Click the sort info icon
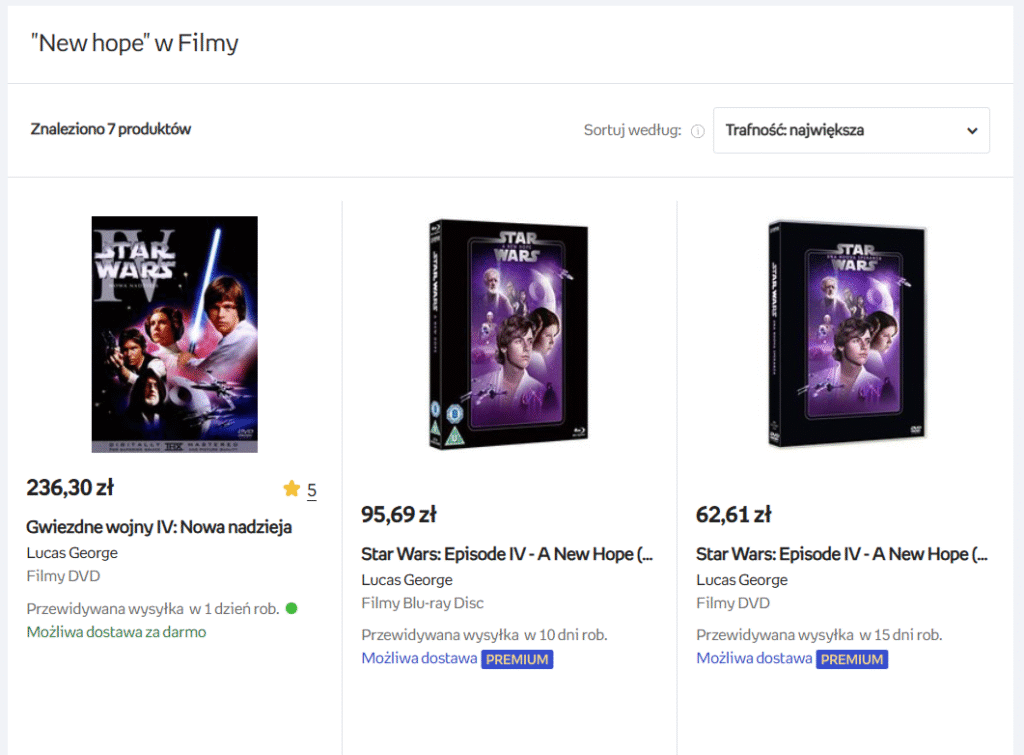Screen dimensions: 1024x755 click(698, 131)
